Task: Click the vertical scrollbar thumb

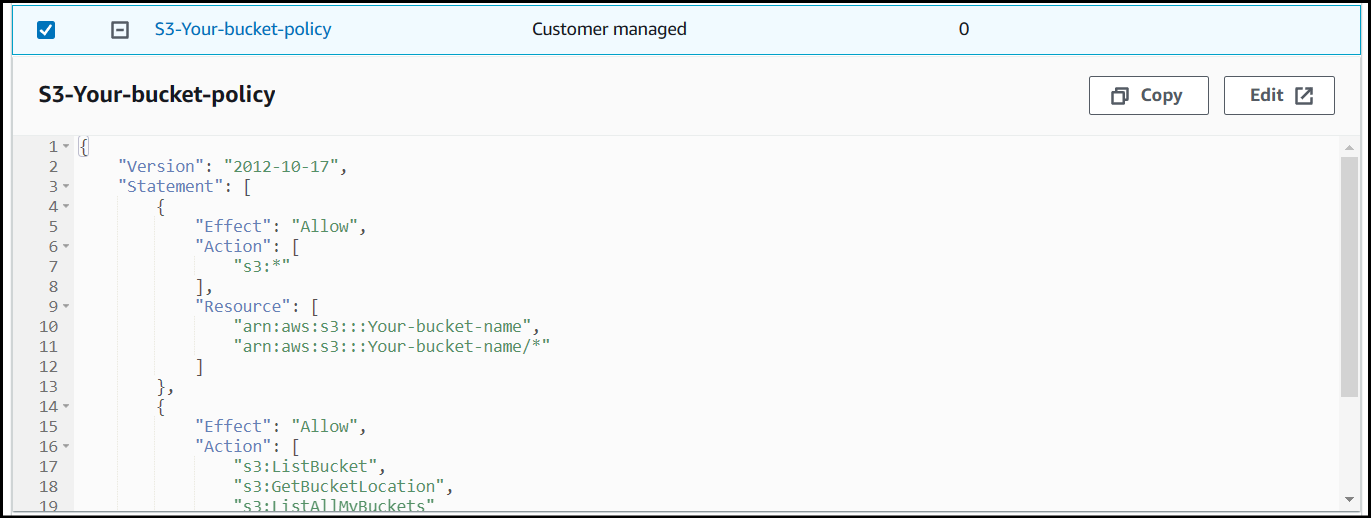Action: tap(1349, 275)
